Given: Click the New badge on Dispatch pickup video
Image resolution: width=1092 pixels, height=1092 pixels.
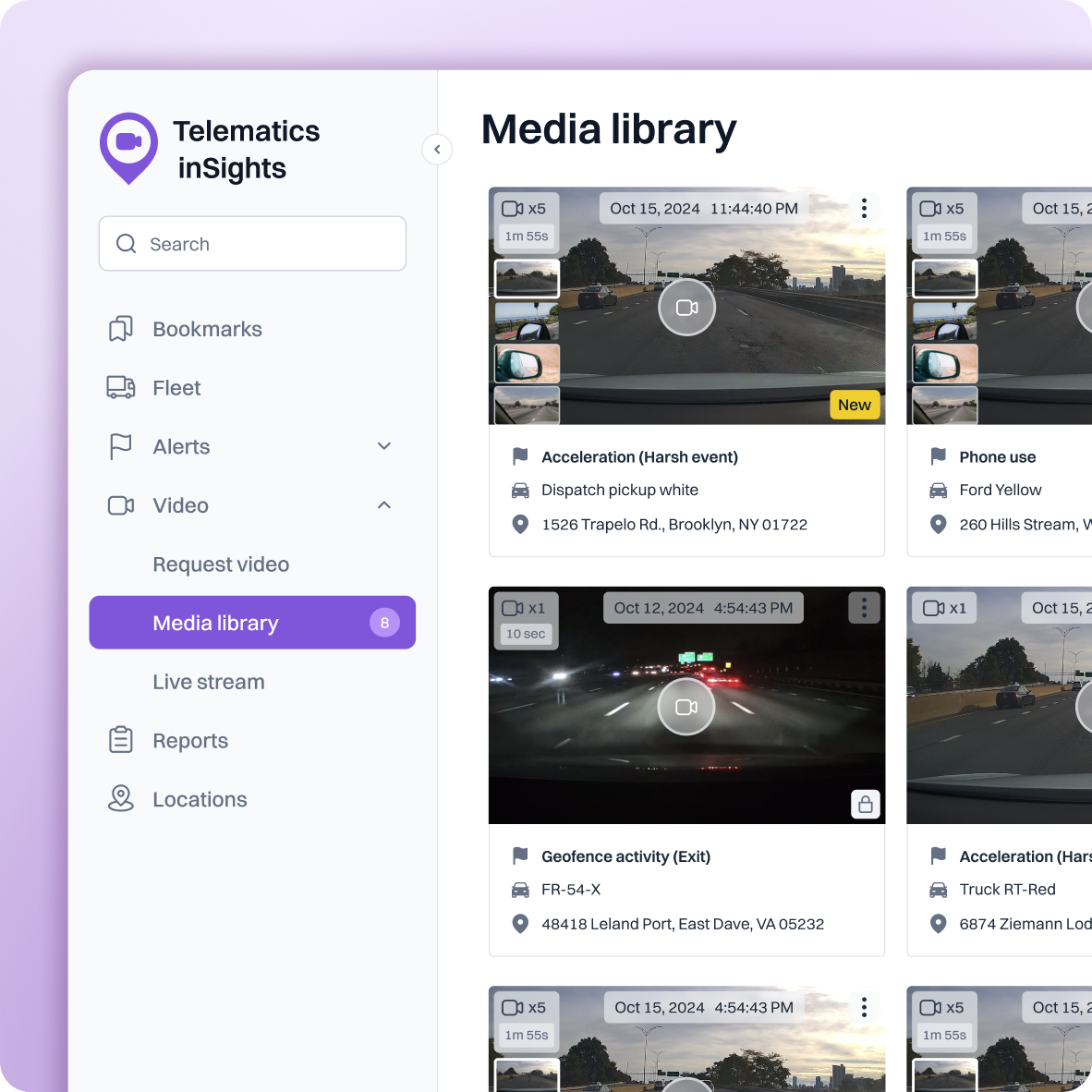Looking at the screenshot, I should pos(855,405).
